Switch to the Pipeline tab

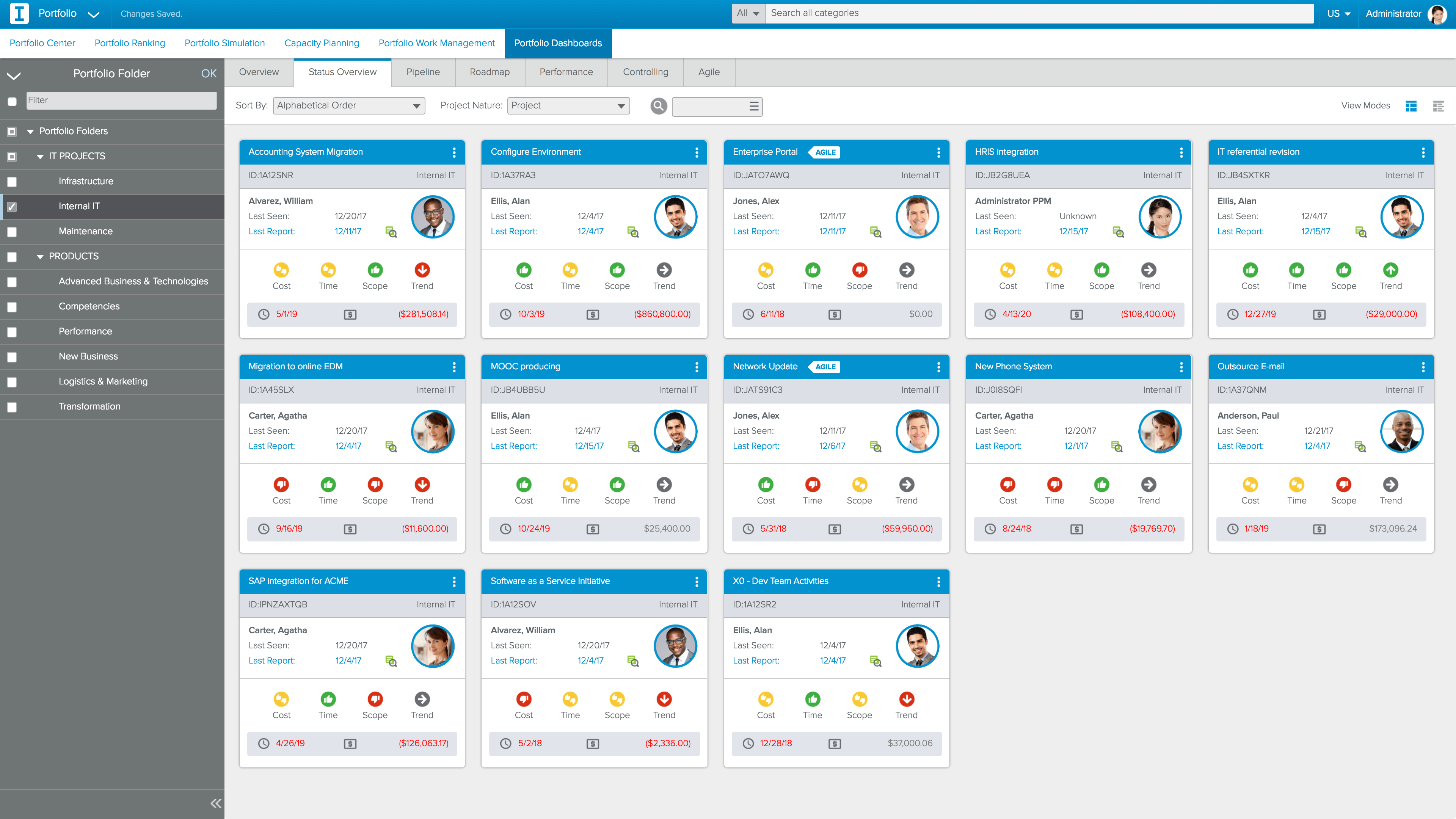(423, 72)
